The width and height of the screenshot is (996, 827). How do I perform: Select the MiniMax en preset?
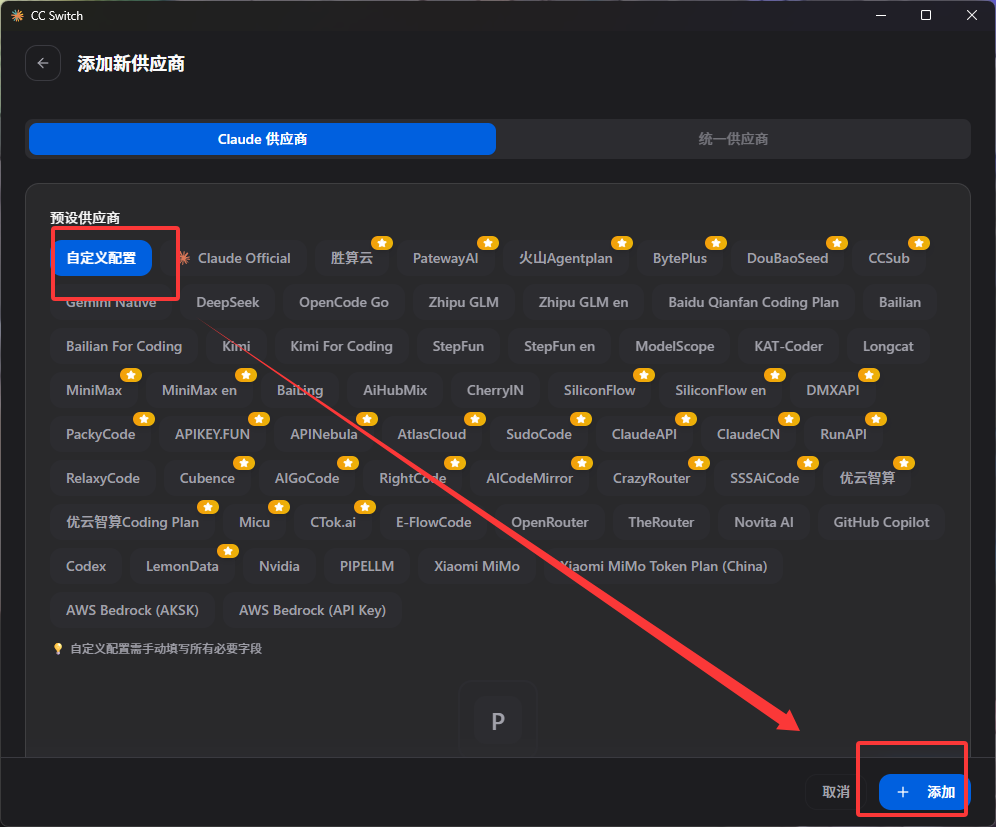(199, 390)
